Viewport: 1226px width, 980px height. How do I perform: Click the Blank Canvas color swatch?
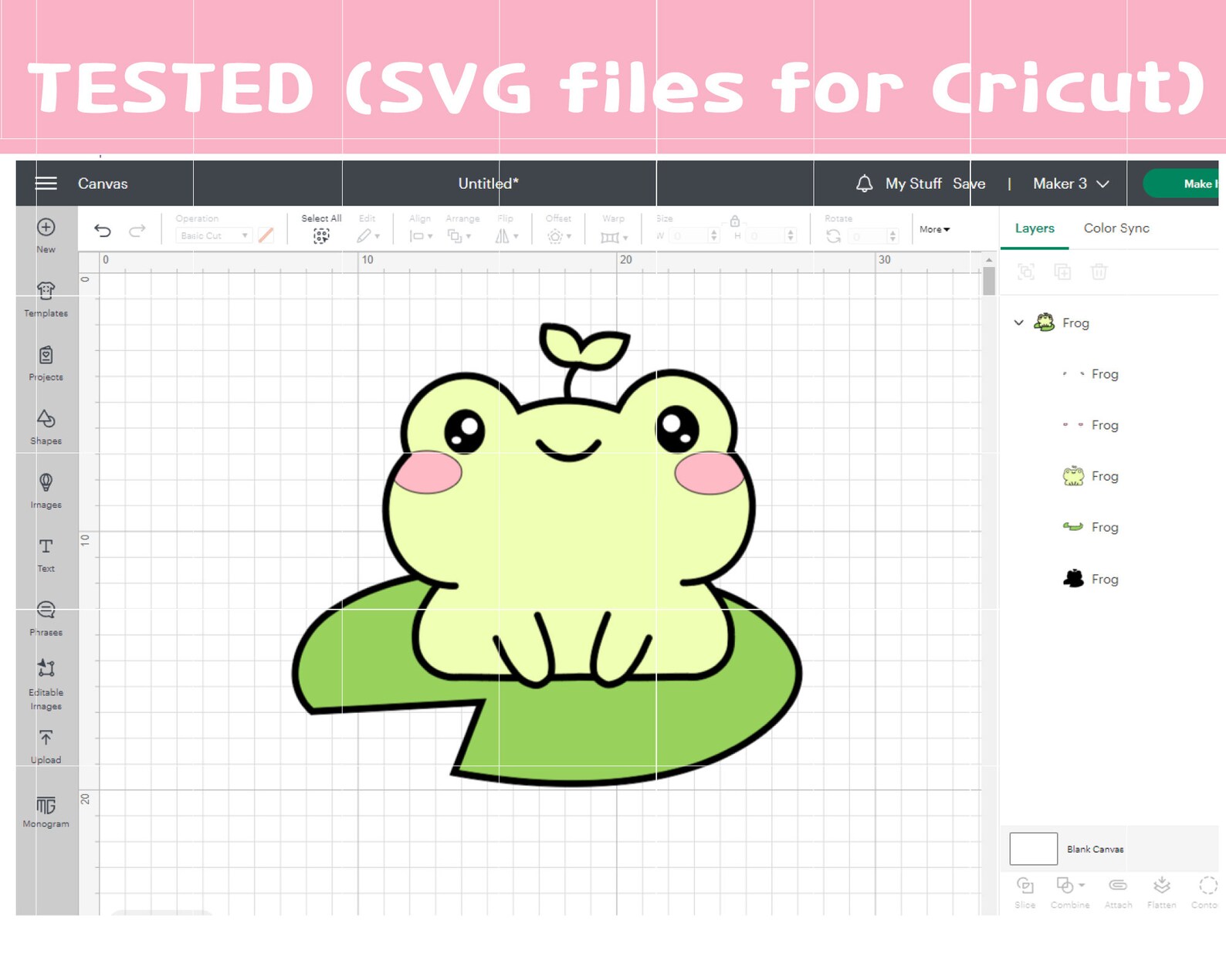tap(1033, 849)
